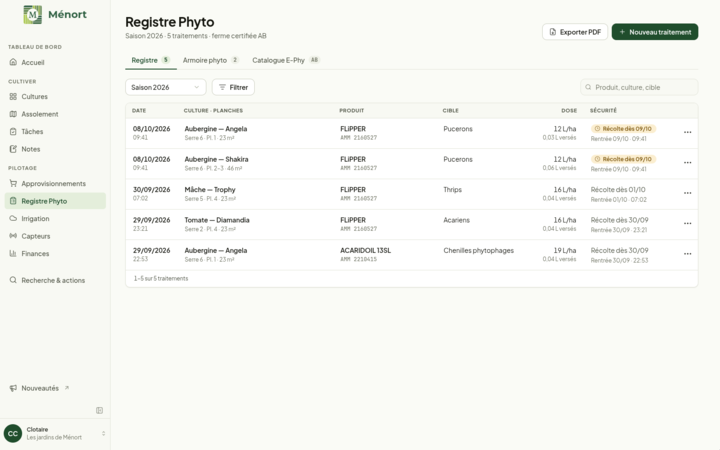
Task: Click Récolte dès 09/10 badge in Angela row
Action: 623,129
